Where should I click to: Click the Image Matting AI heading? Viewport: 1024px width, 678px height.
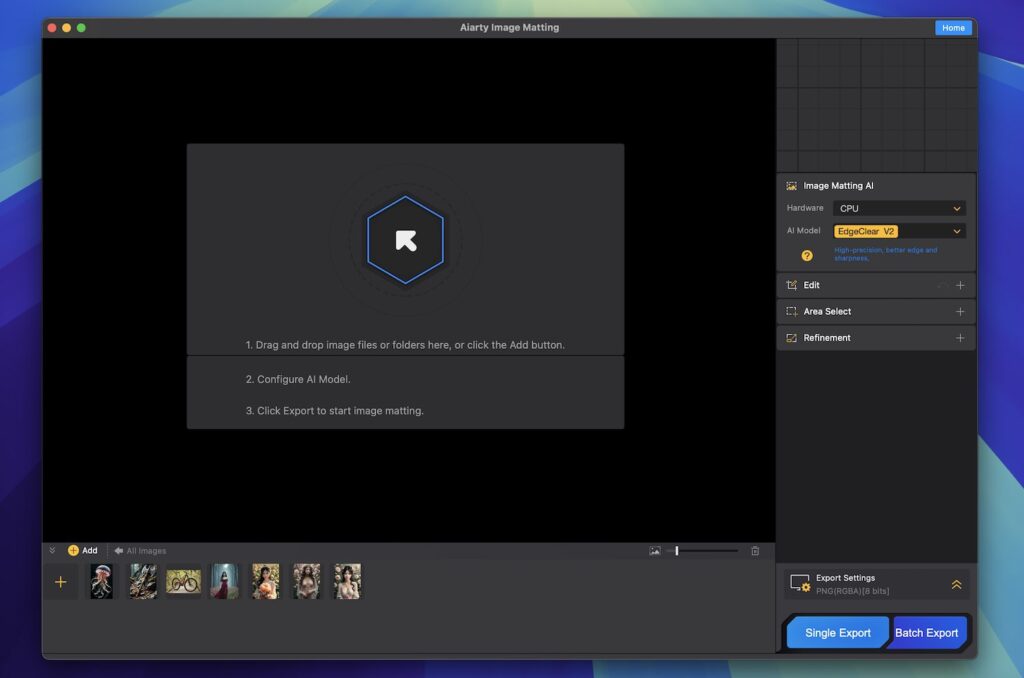click(838, 186)
